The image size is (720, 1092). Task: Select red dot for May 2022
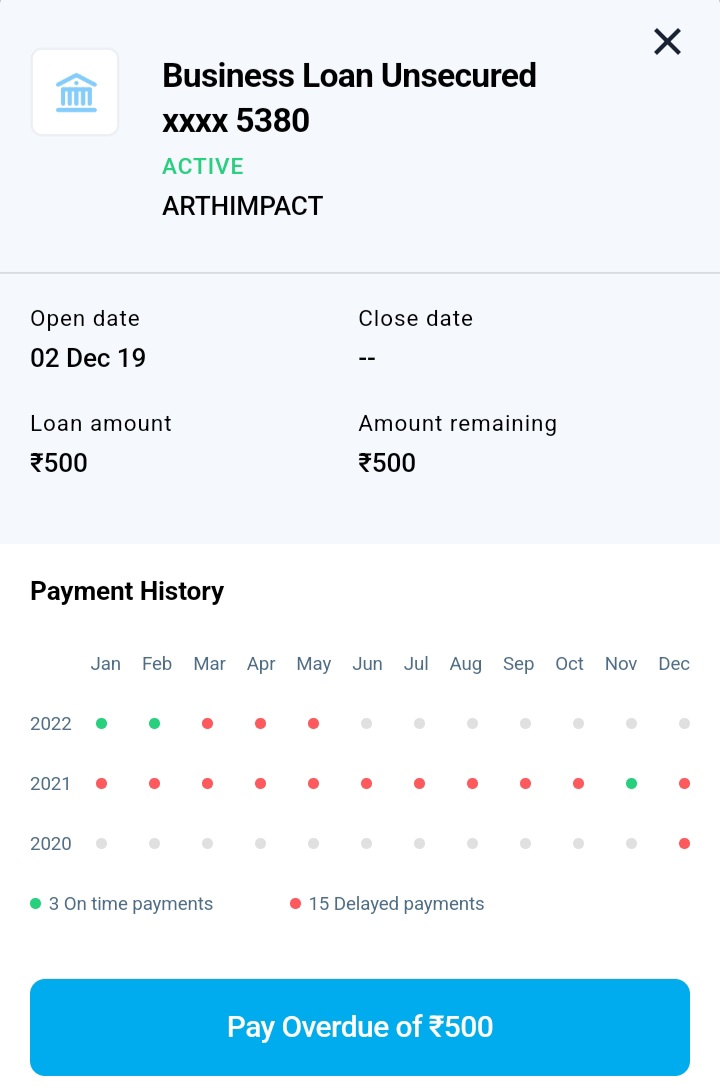pos(313,723)
